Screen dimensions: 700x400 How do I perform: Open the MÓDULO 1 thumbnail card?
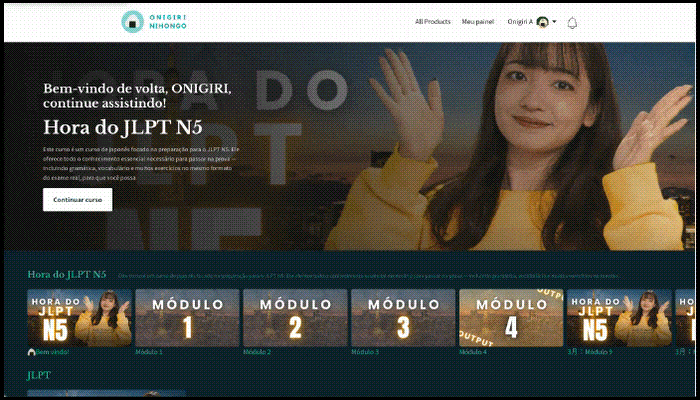[188, 318]
